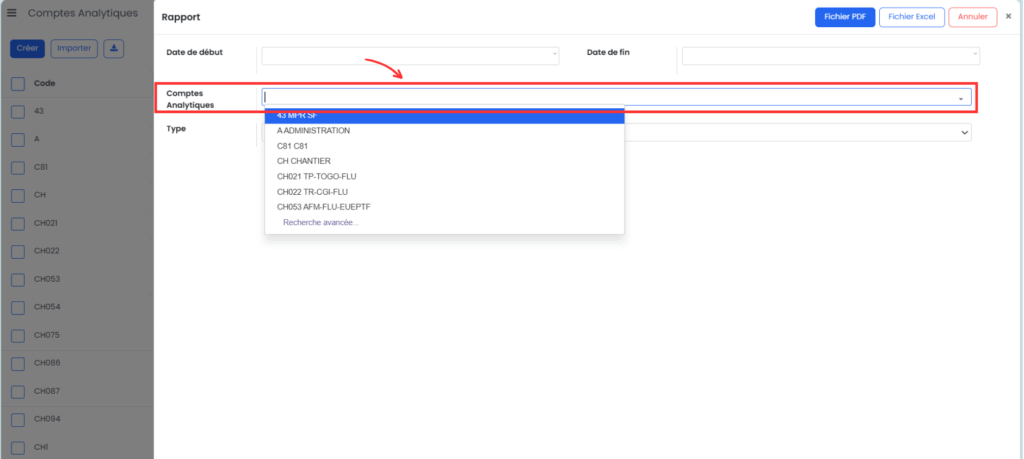Screen dimensions: 1024x459
Task: Select the 43 MPR SF option
Action: pyautogui.click(x=444, y=116)
